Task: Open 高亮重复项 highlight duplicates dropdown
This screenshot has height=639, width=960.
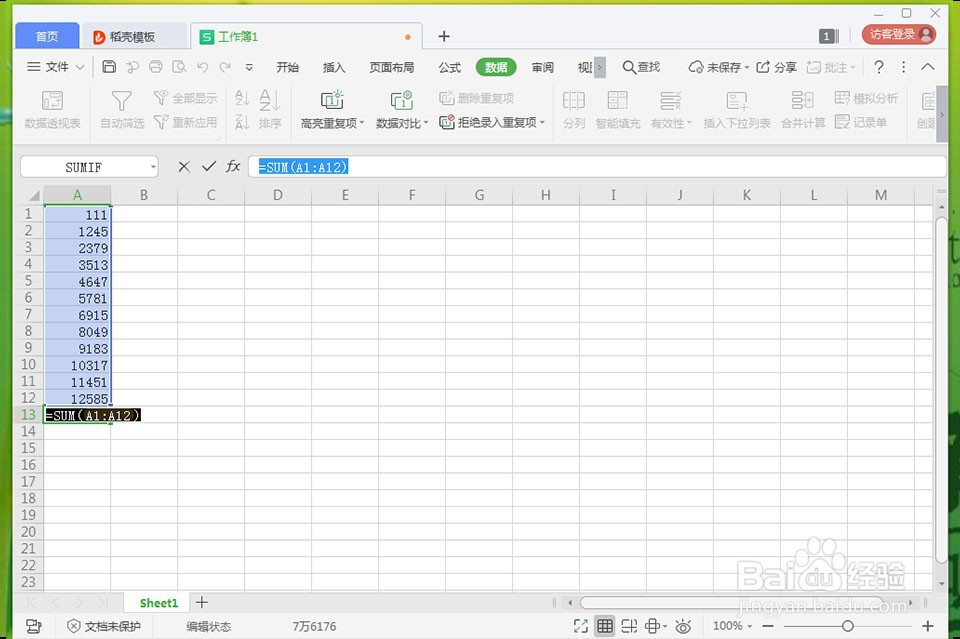Action: point(332,110)
